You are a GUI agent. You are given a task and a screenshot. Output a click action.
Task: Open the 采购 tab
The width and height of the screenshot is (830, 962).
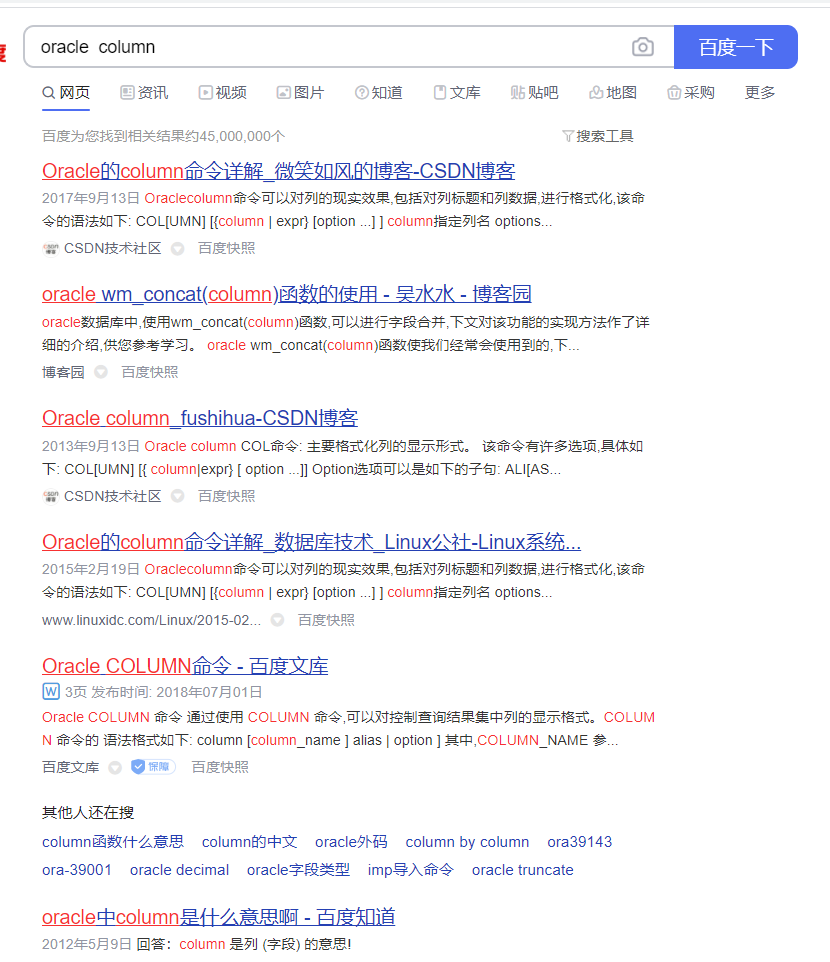691,93
